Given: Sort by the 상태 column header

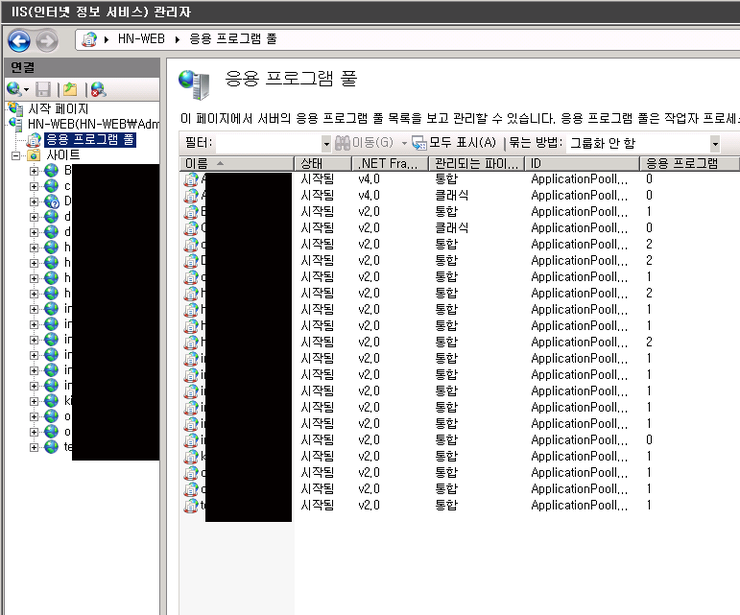Looking at the screenshot, I should tap(323, 164).
